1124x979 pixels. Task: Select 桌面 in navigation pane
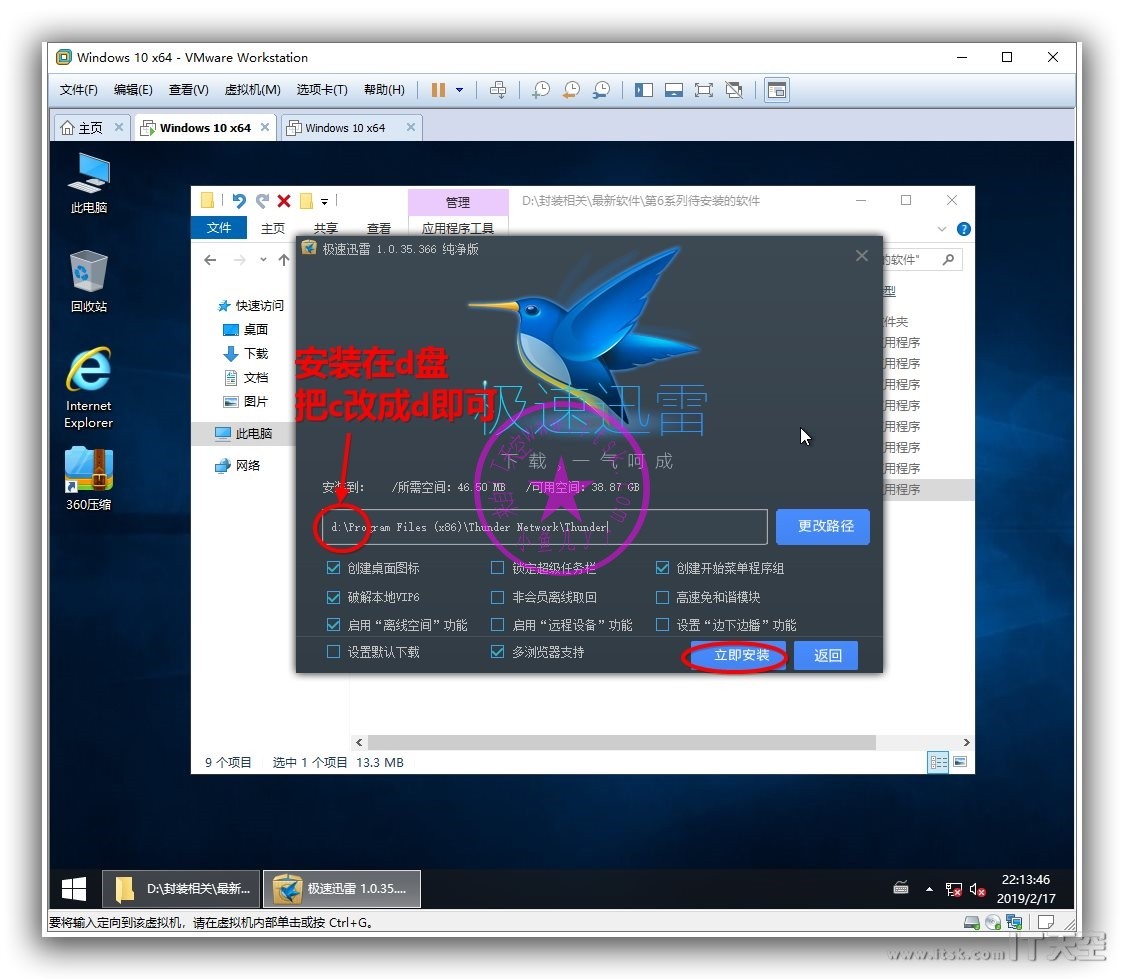[246, 330]
